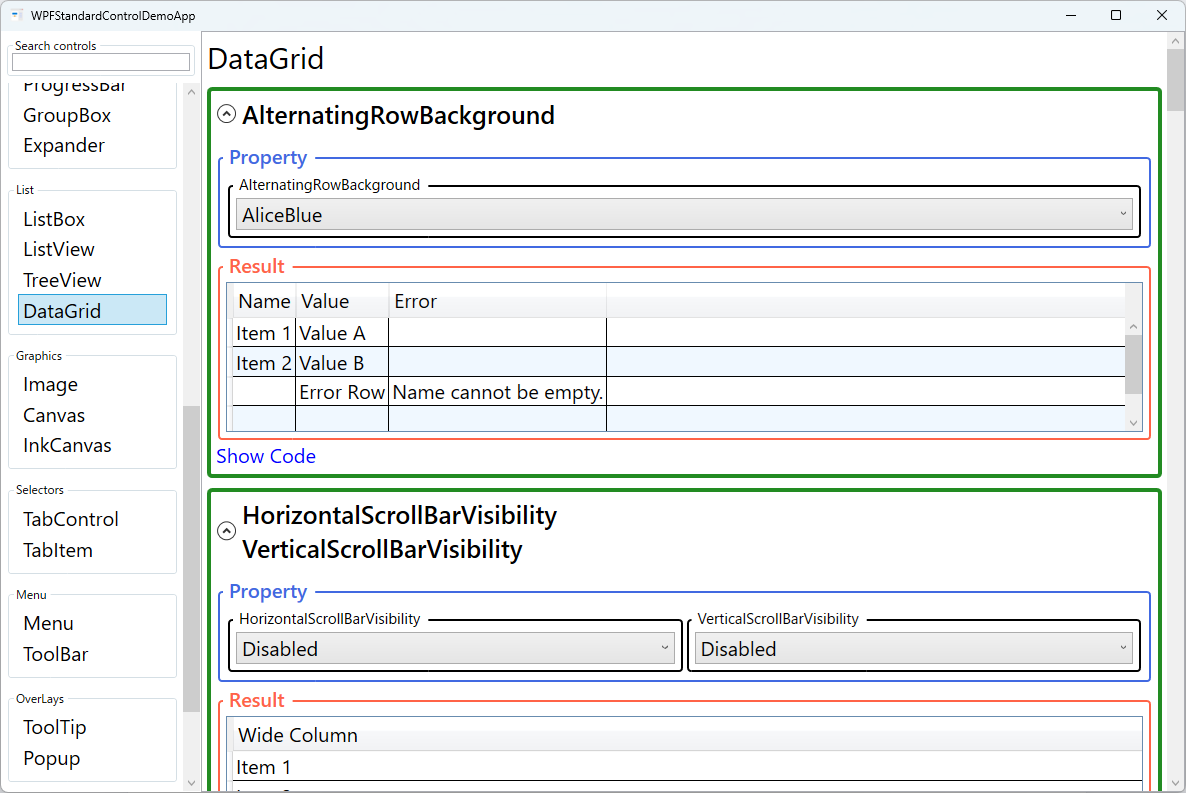Screen dimensions: 1186x793
Task: Click the 'Name cannot be empty.' cell
Action: [x=498, y=393]
